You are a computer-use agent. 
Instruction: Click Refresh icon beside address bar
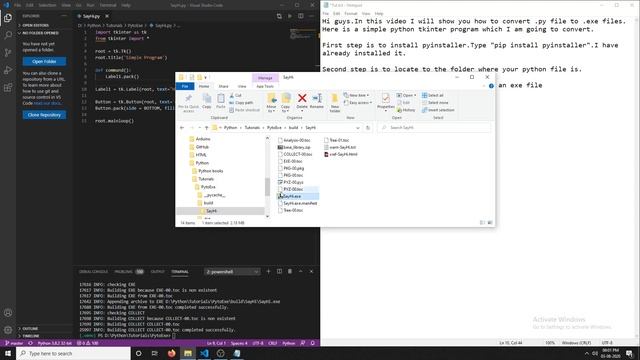368,128
